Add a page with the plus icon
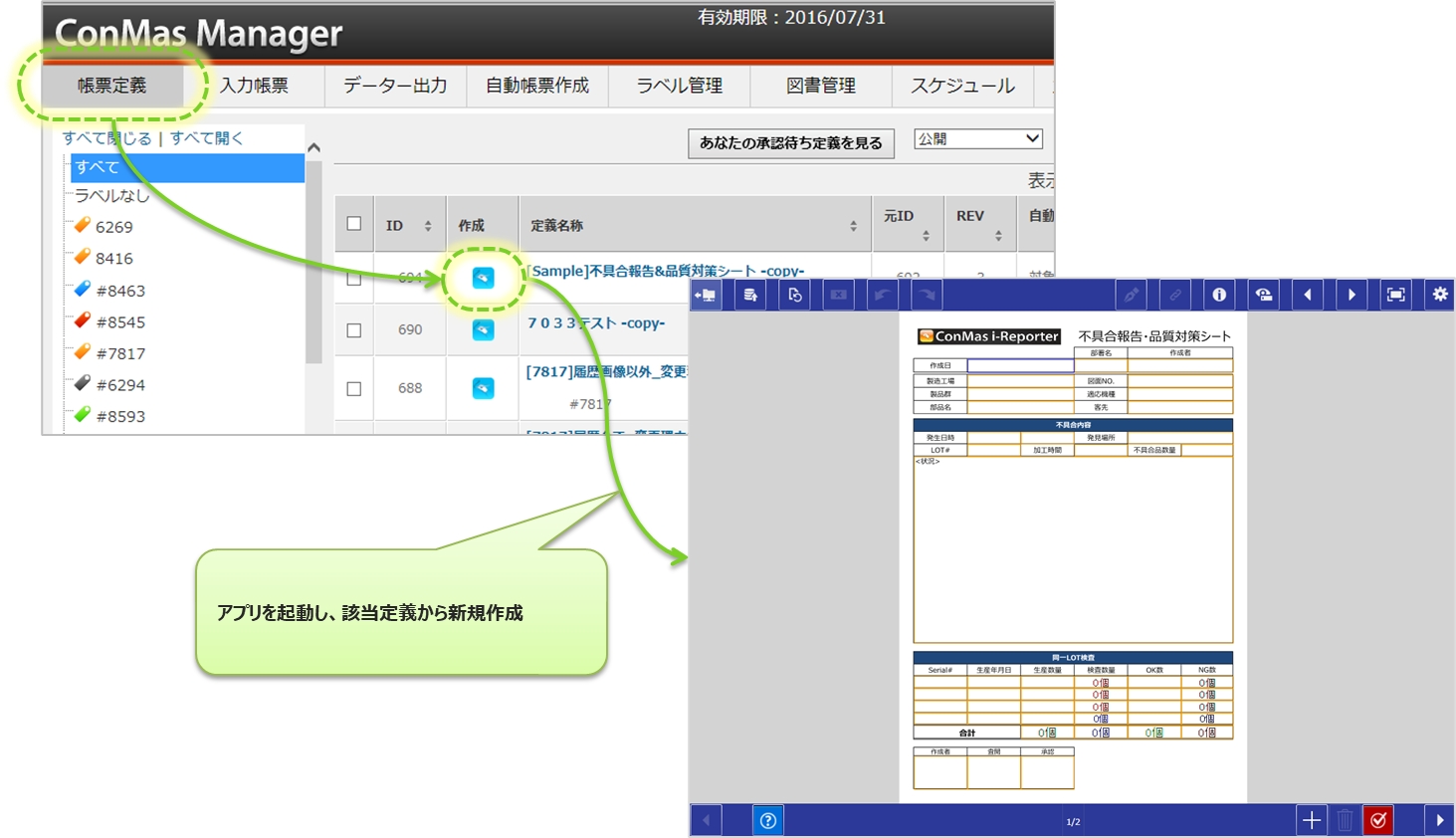The width and height of the screenshot is (1456, 838). (1311, 820)
